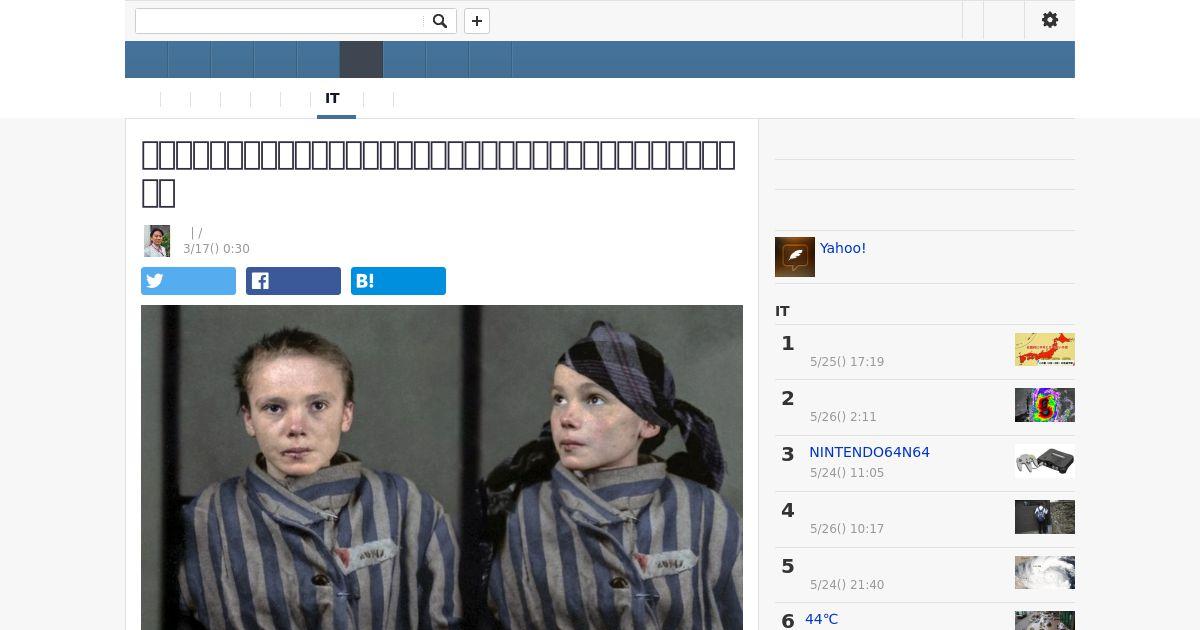The width and height of the screenshot is (1200, 630).
Task: Open the rank 4 article thumbnail
Action: point(1045,517)
